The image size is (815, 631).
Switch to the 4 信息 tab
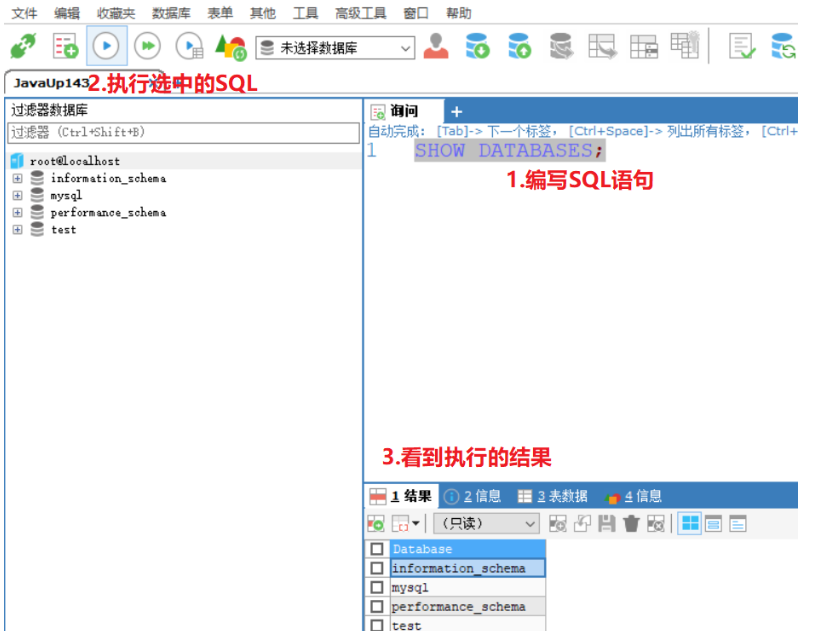634,496
